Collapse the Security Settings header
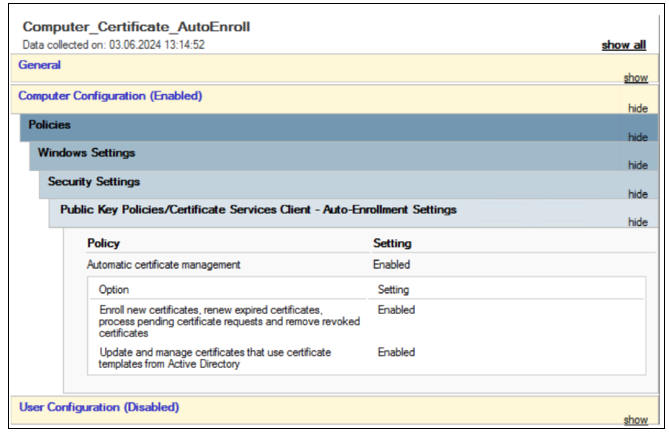The width and height of the screenshot is (669, 434). coord(94,182)
